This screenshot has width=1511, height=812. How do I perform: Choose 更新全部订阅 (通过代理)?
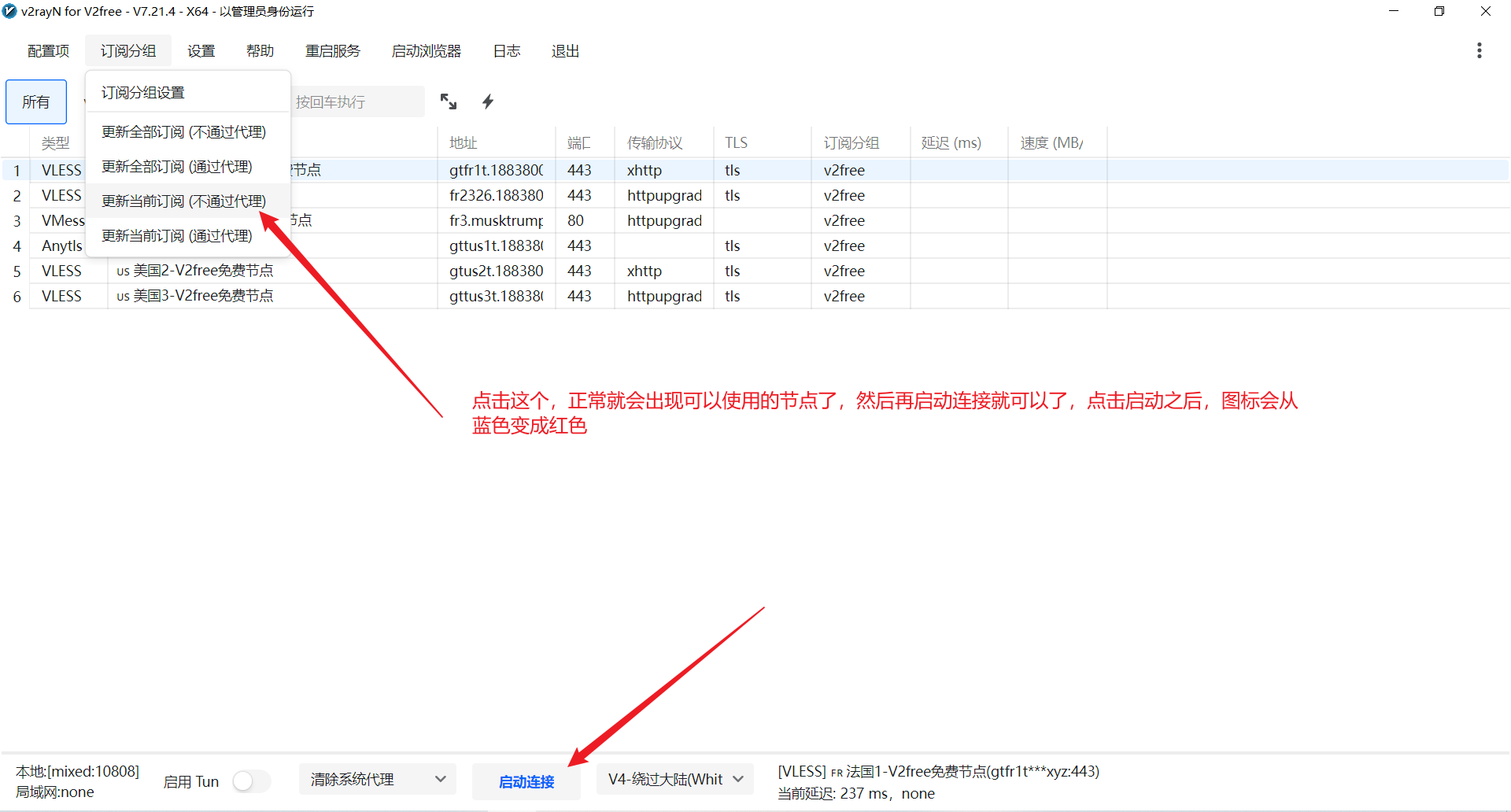coord(188,167)
